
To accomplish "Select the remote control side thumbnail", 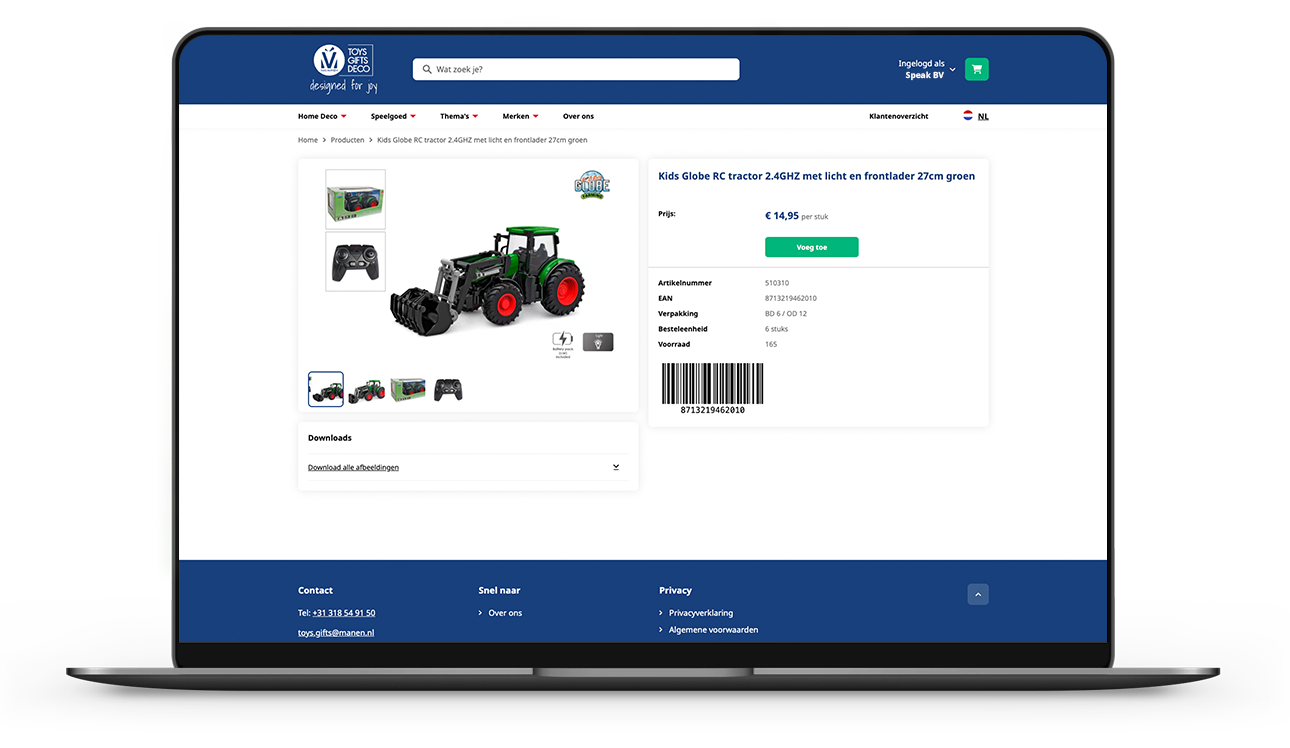I will tap(355, 262).
